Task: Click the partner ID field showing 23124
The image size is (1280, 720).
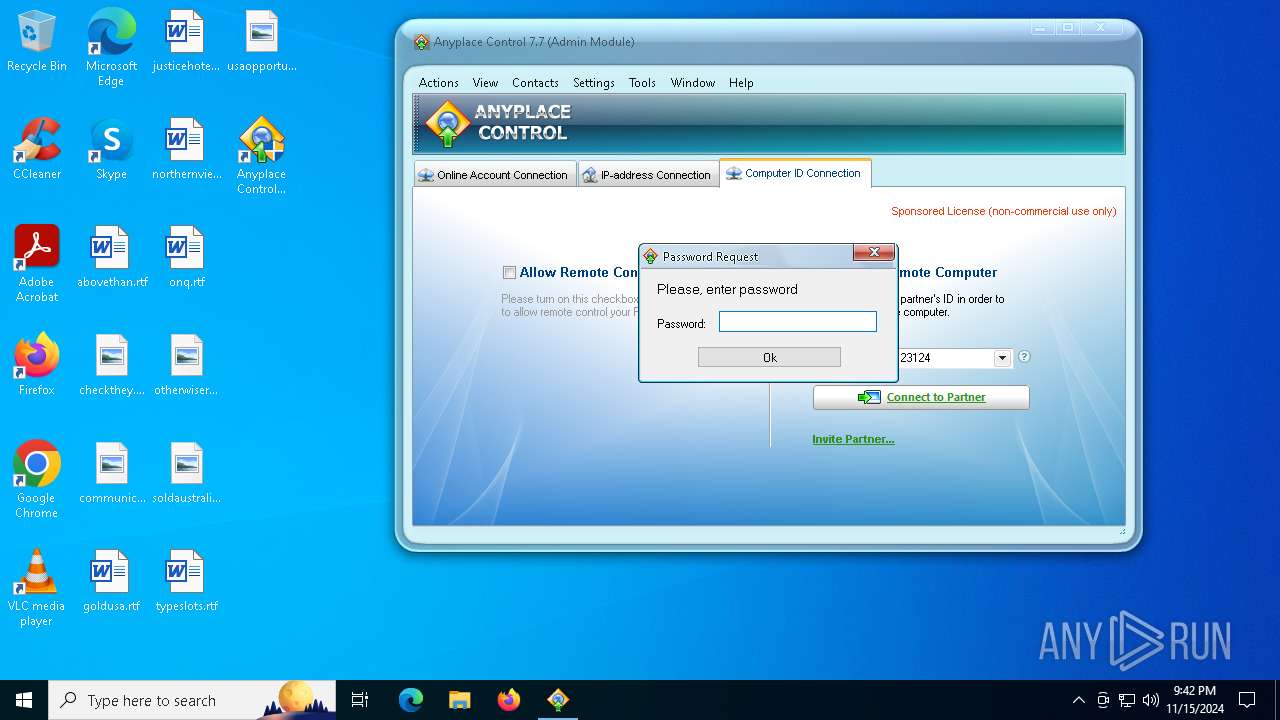Action: pos(944,358)
